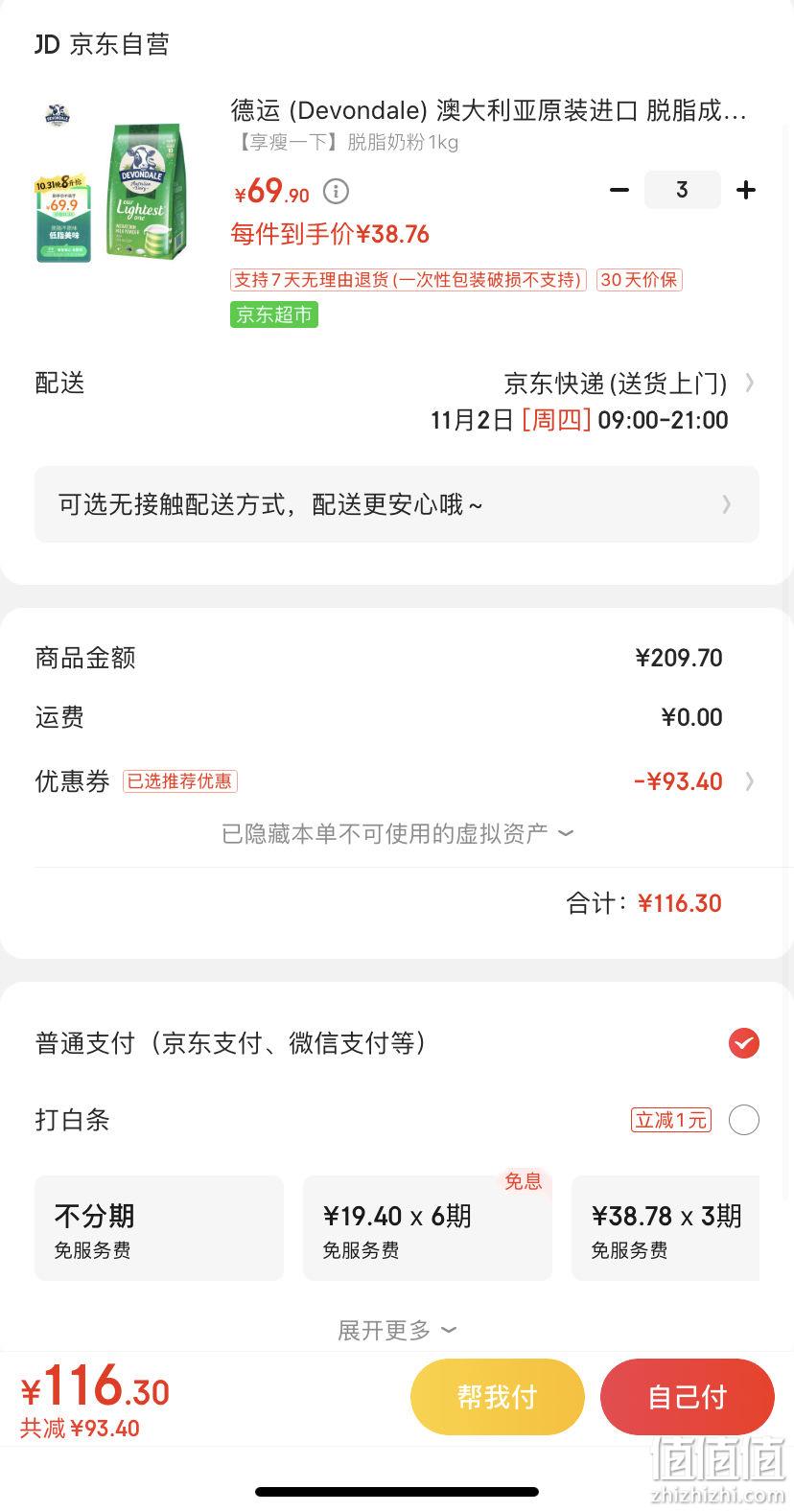Tap the red 自己付 button

pyautogui.click(x=688, y=1397)
